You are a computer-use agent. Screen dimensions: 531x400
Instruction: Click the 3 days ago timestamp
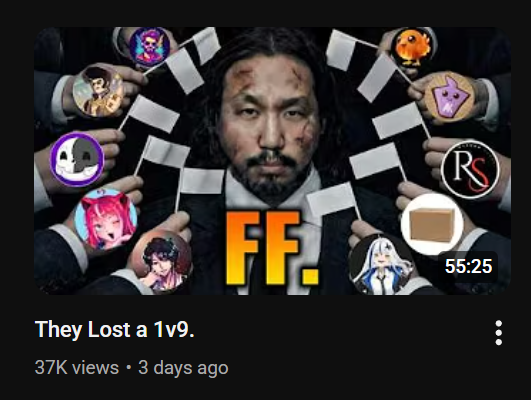[x=183, y=368]
